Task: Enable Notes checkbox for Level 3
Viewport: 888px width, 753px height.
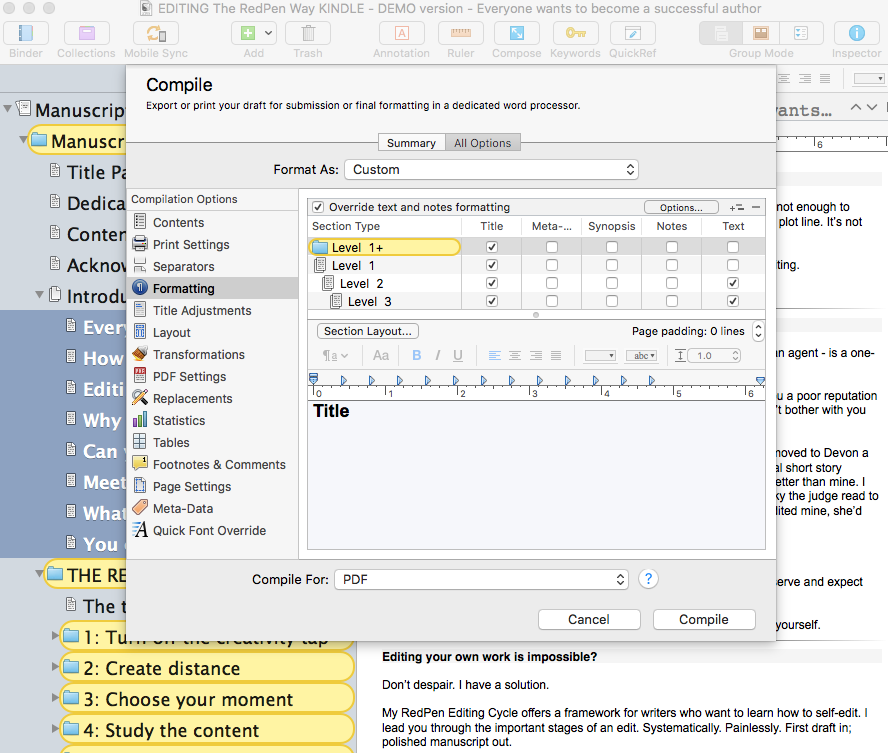Action: [x=672, y=301]
